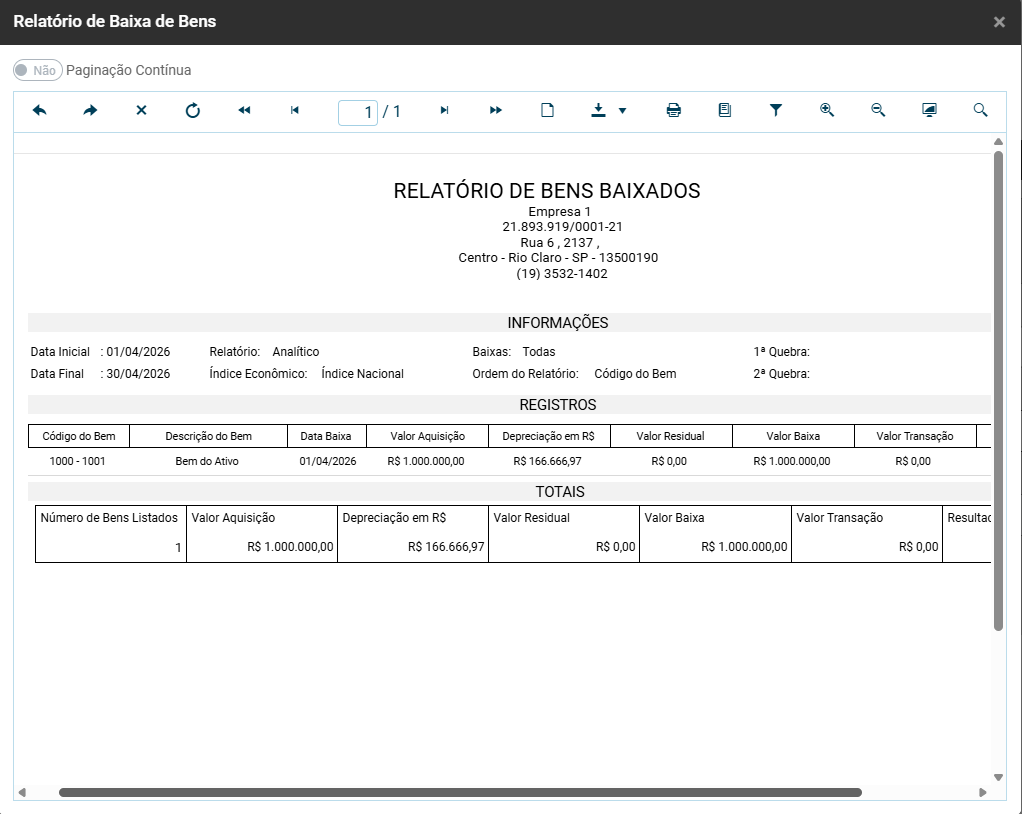Click the download export icon
Screen dimensions: 1022x814
[x=598, y=111]
